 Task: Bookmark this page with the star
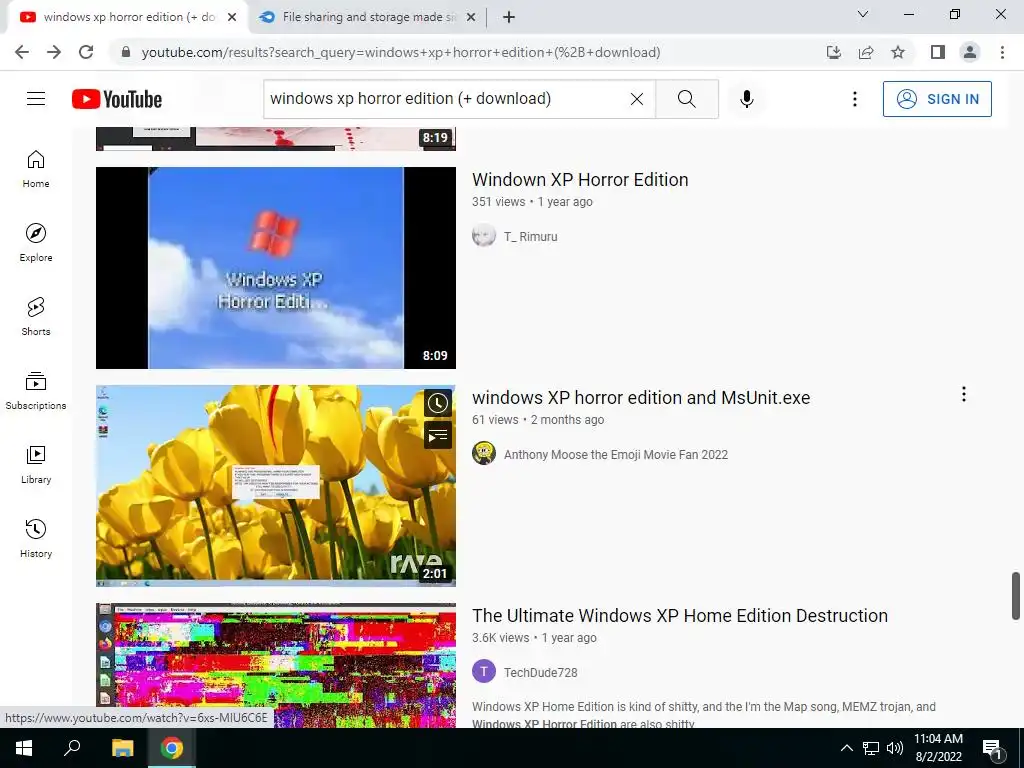click(x=898, y=52)
